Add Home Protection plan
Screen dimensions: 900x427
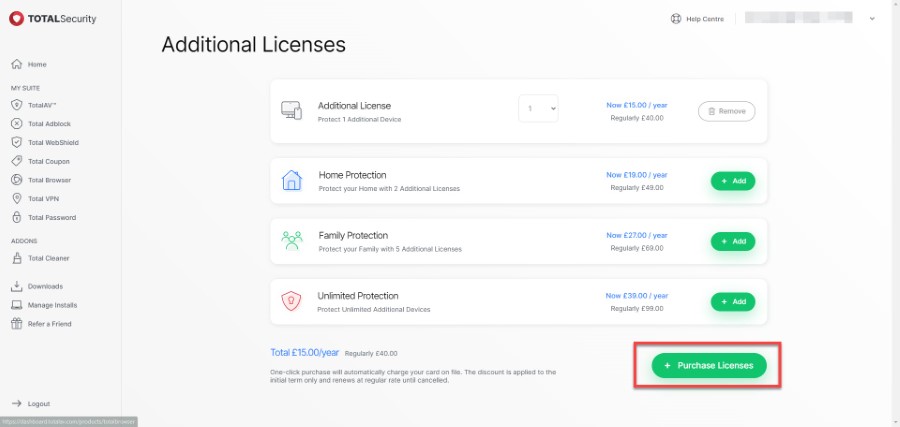(732, 181)
